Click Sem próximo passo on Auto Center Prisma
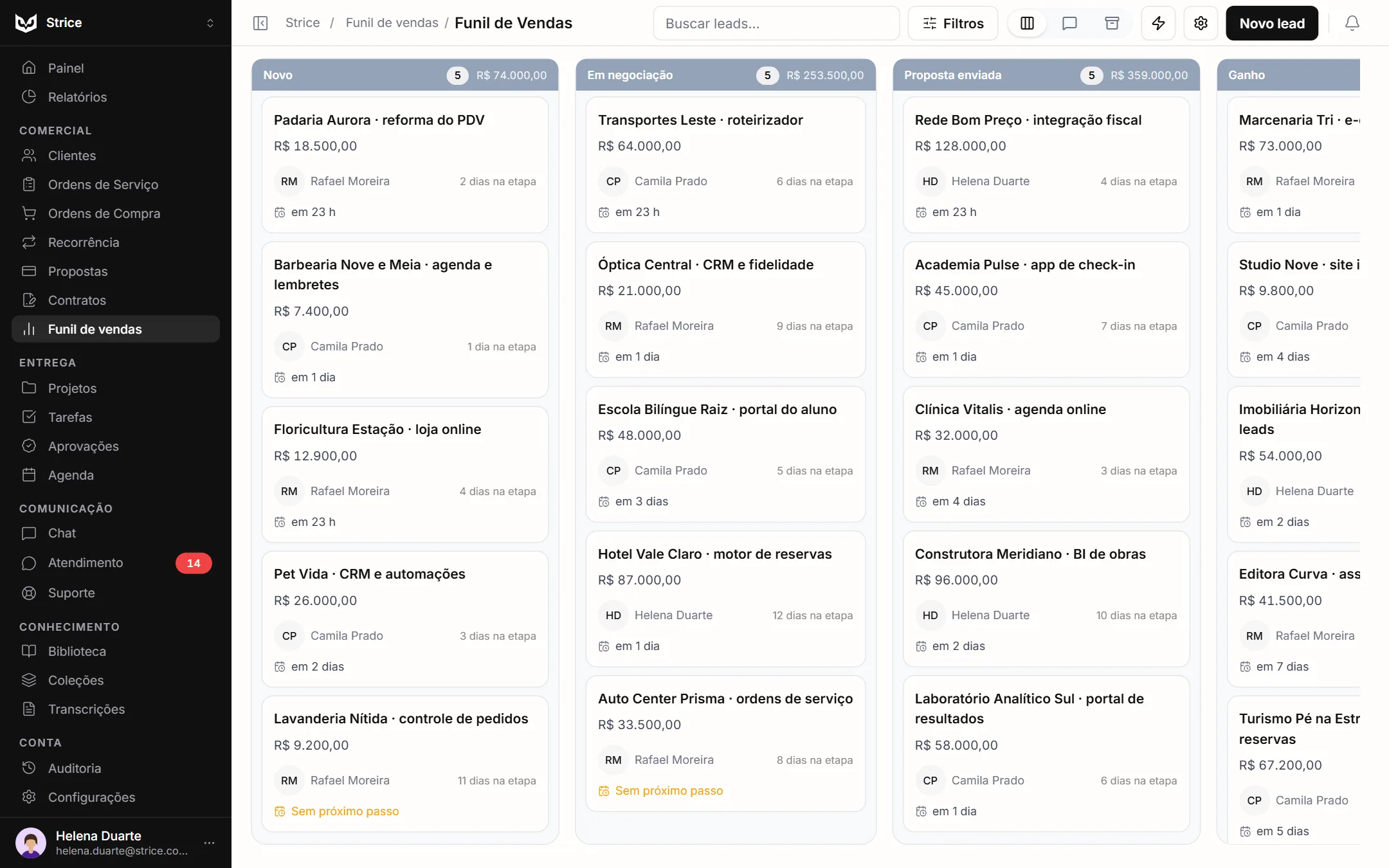Image resolution: width=1389 pixels, height=868 pixels. click(x=668, y=791)
